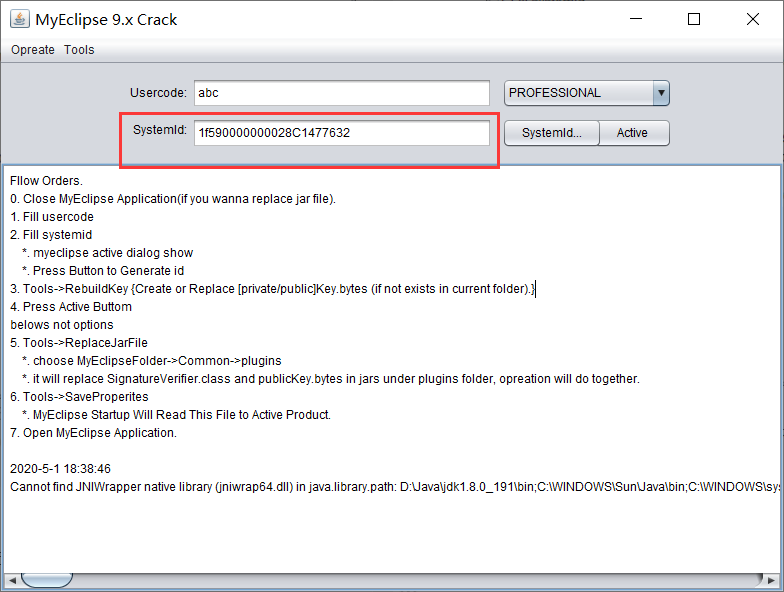Click the 'Fllow Orders.' line
This screenshot has height=592, width=784.
point(46,181)
